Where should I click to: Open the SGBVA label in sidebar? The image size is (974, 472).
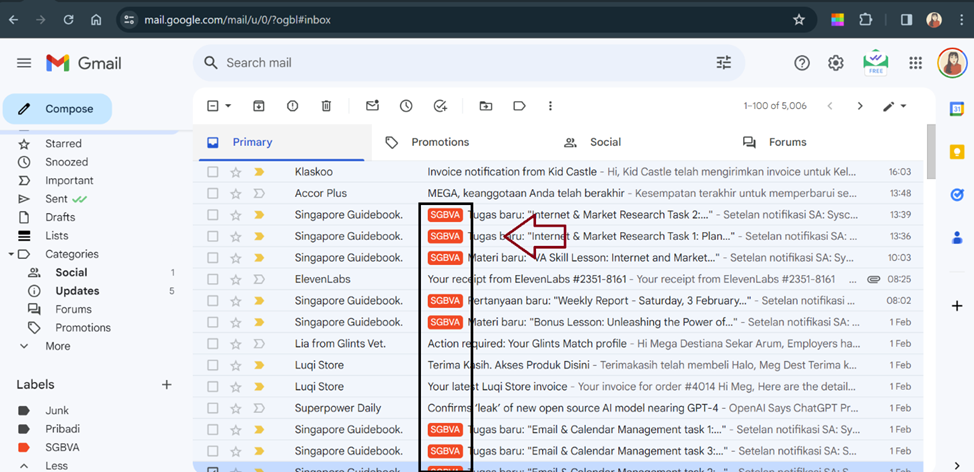click(x=62, y=447)
